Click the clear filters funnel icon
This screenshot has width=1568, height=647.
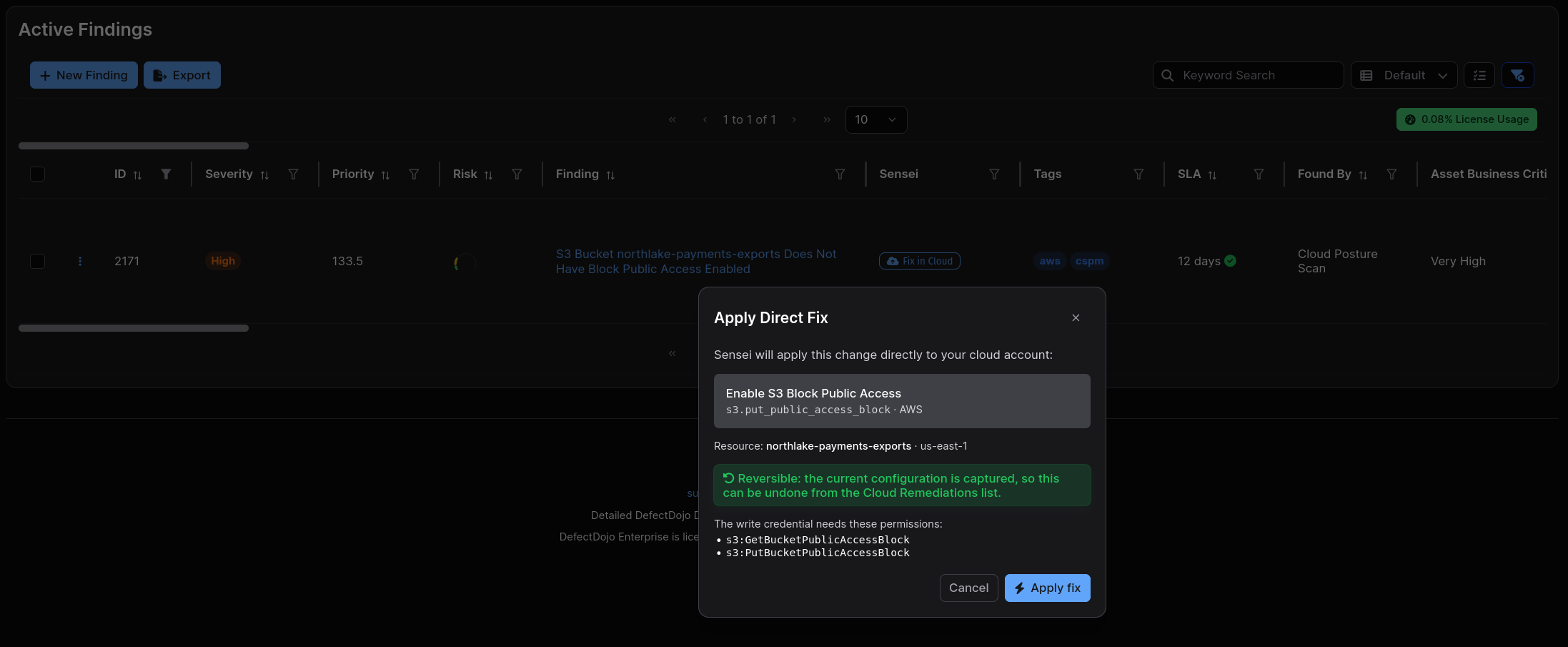1518,75
